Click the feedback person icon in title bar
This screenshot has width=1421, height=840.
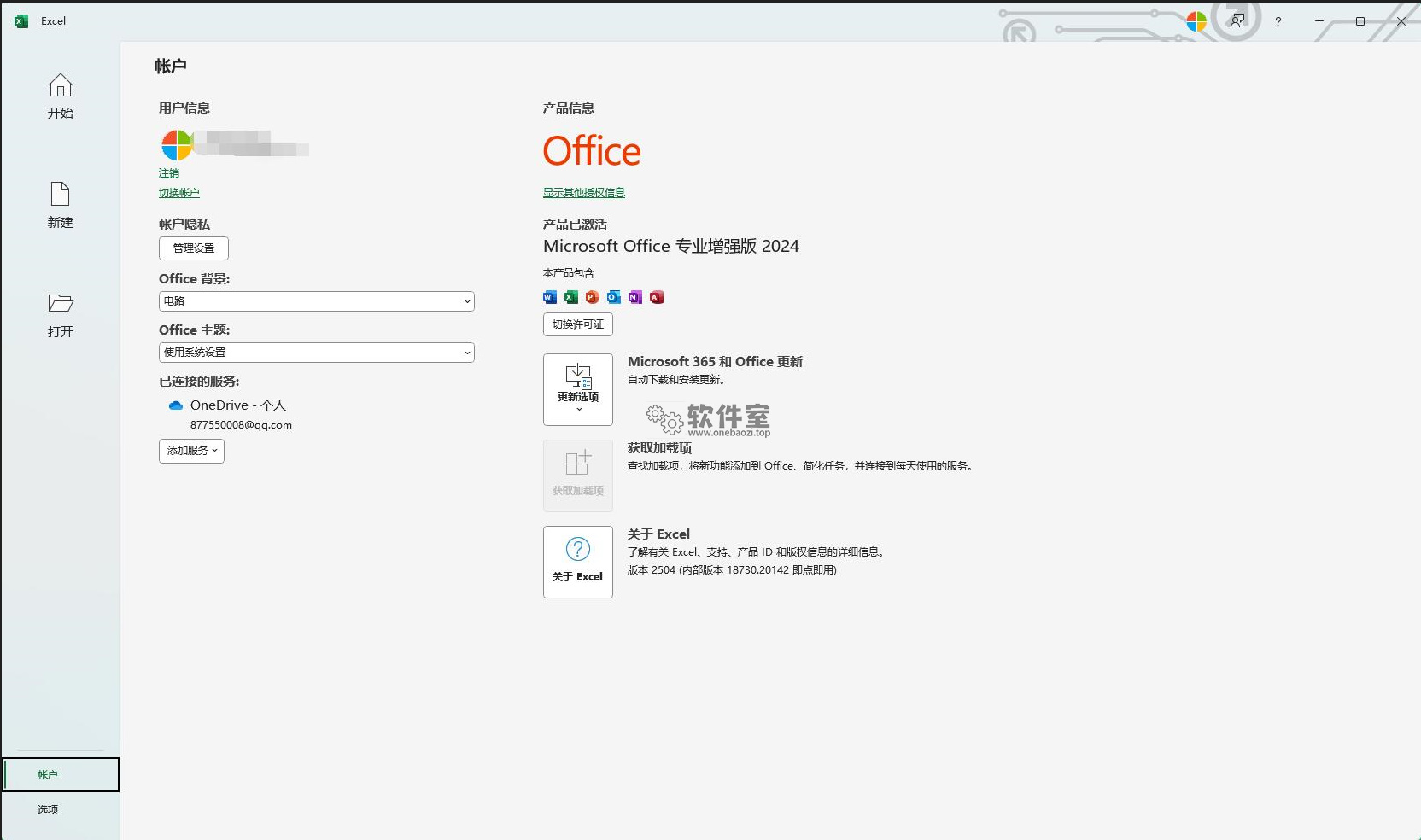[1237, 21]
